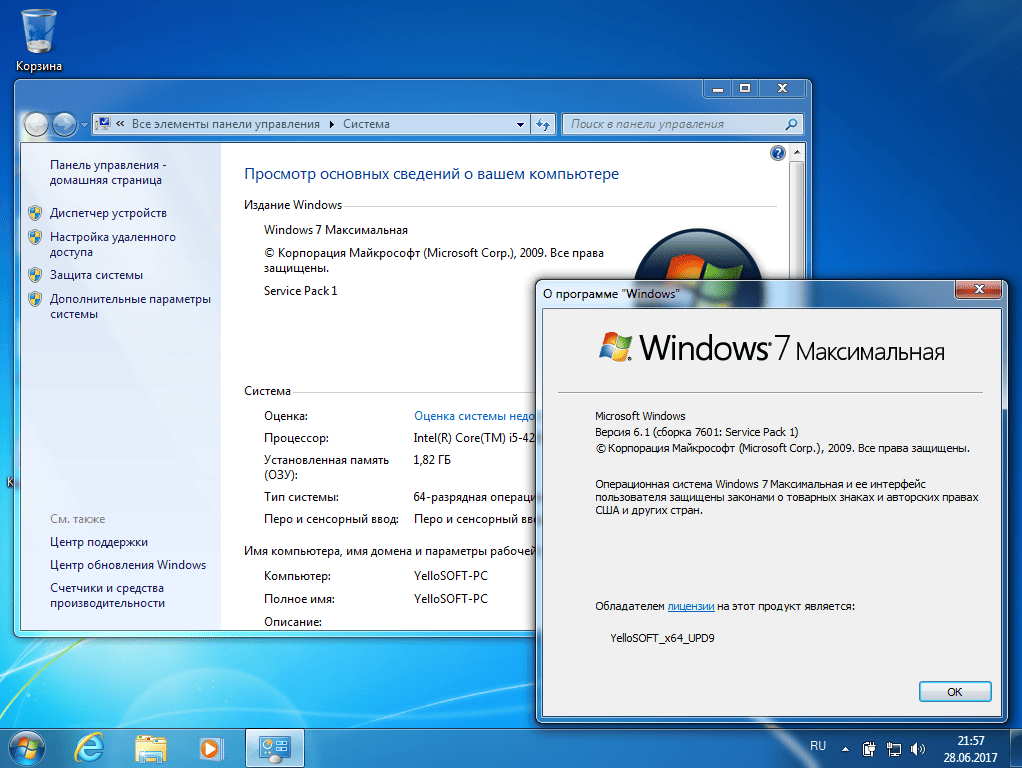
Task: Show hidden tray icons with the arrow
Action: click(845, 749)
